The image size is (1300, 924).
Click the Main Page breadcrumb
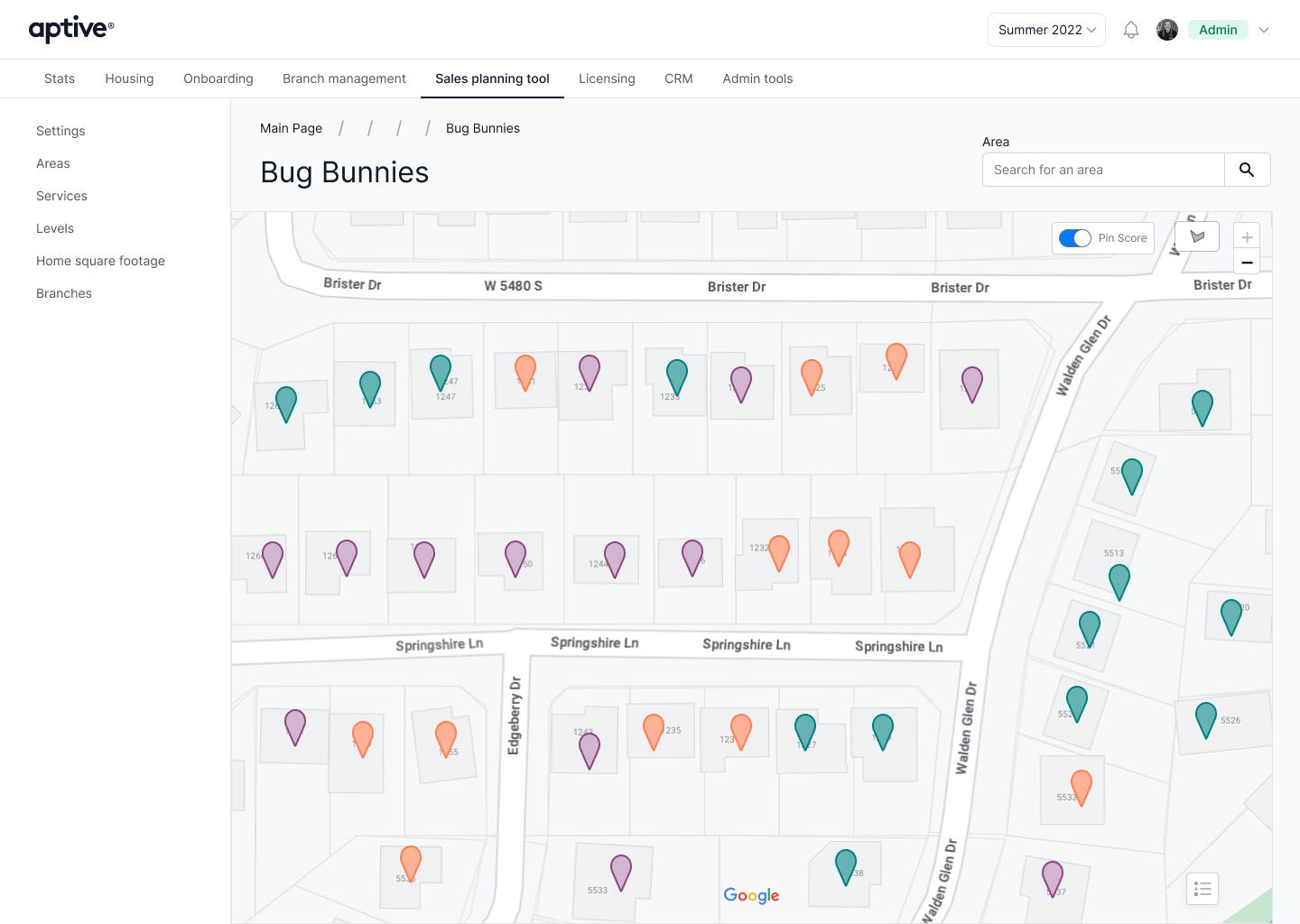point(291,128)
